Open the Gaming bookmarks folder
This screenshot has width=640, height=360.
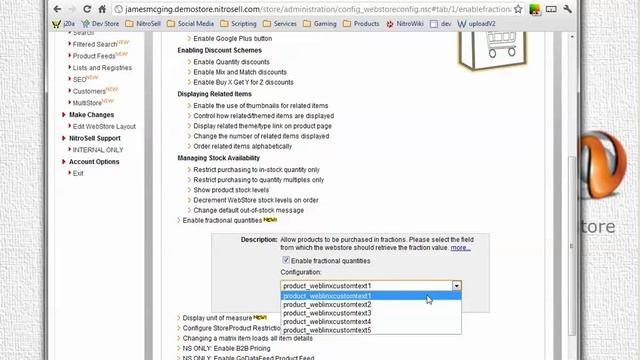(x=320, y=24)
